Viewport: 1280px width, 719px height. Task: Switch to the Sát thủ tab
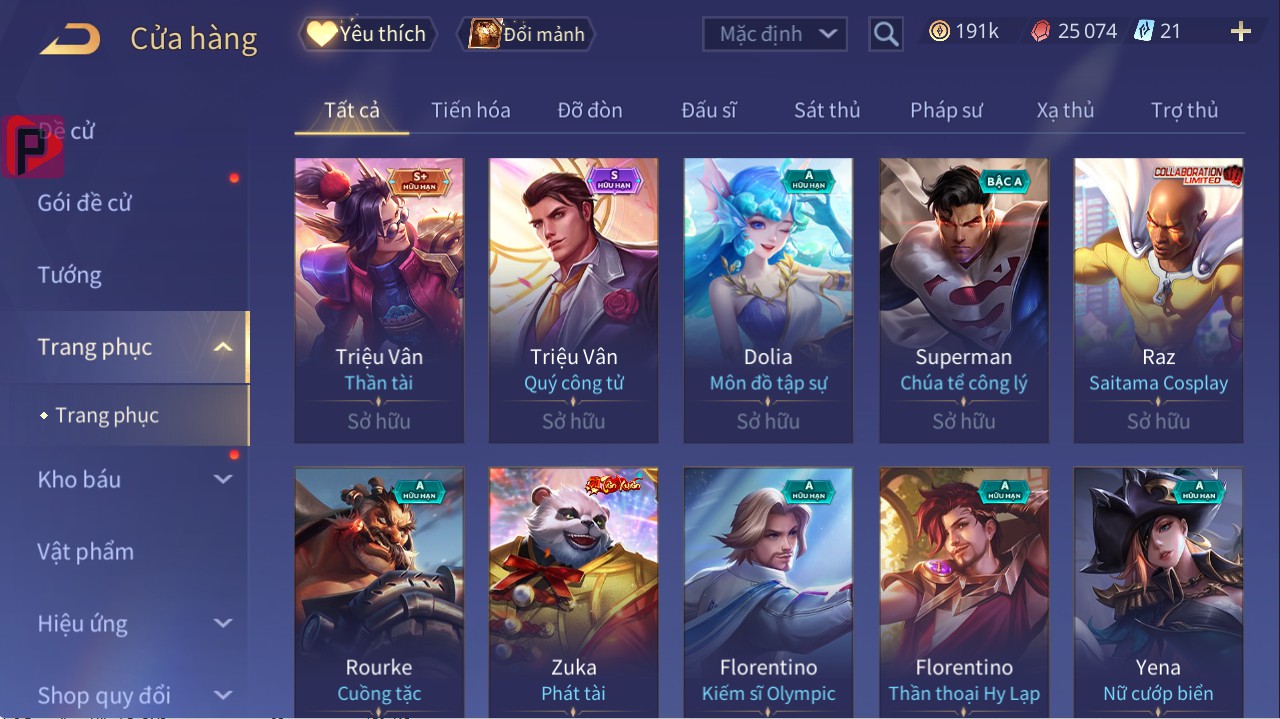(827, 110)
